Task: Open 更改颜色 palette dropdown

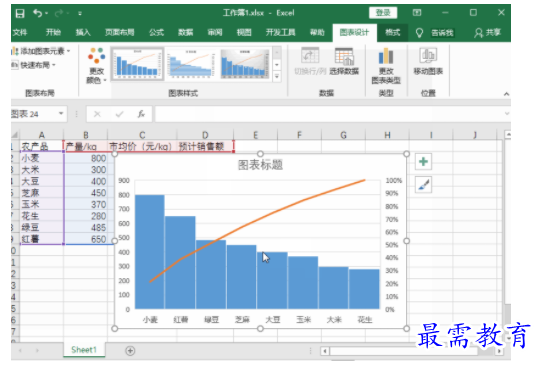Action: pyautogui.click(x=97, y=66)
